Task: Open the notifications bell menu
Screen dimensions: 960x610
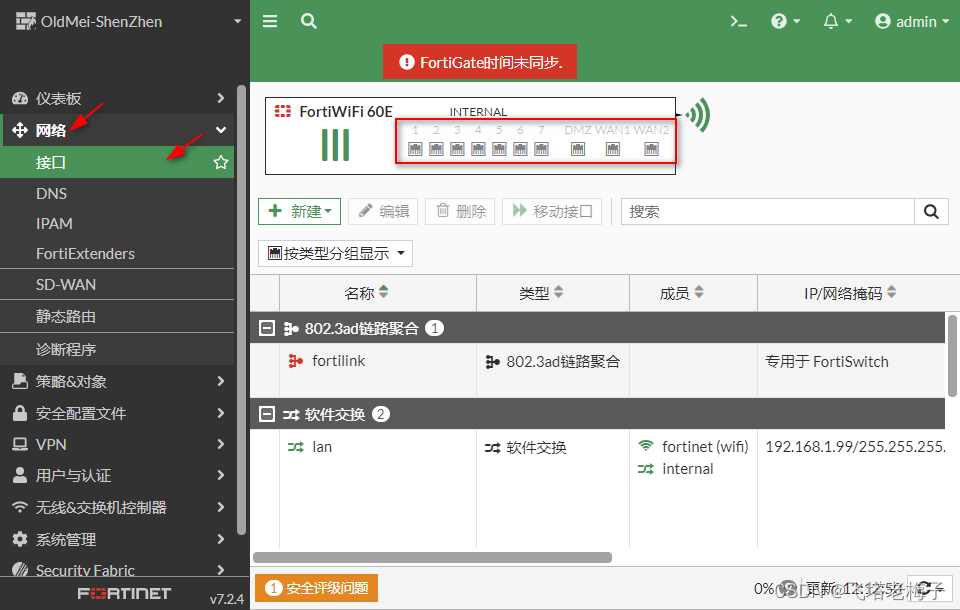Action: pos(837,21)
